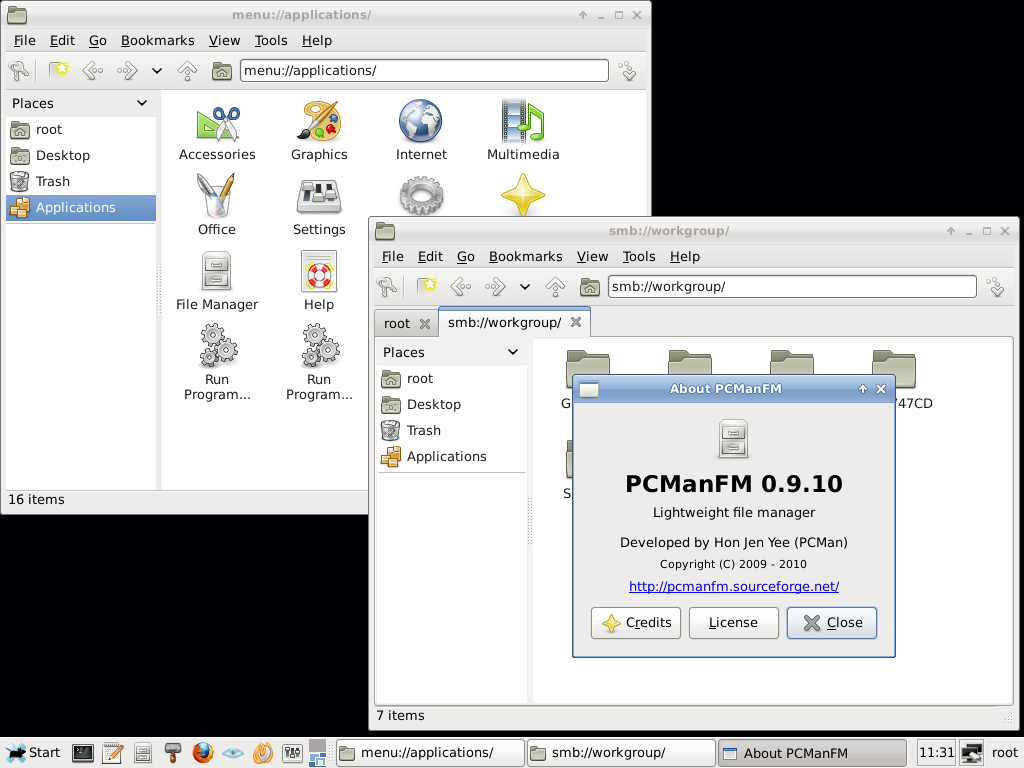Select Trash in applications window sidebar

tap(53, 181)
